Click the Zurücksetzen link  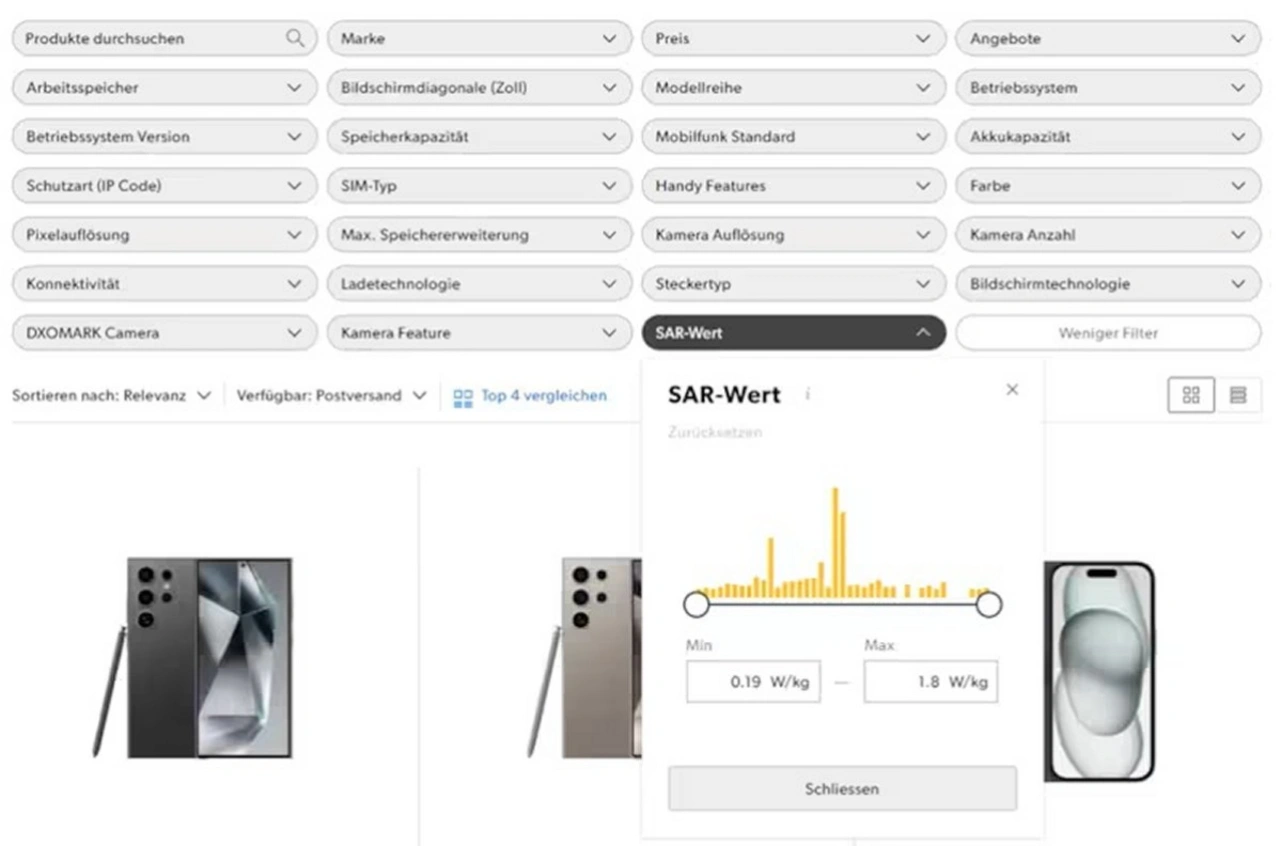(714, 433)
